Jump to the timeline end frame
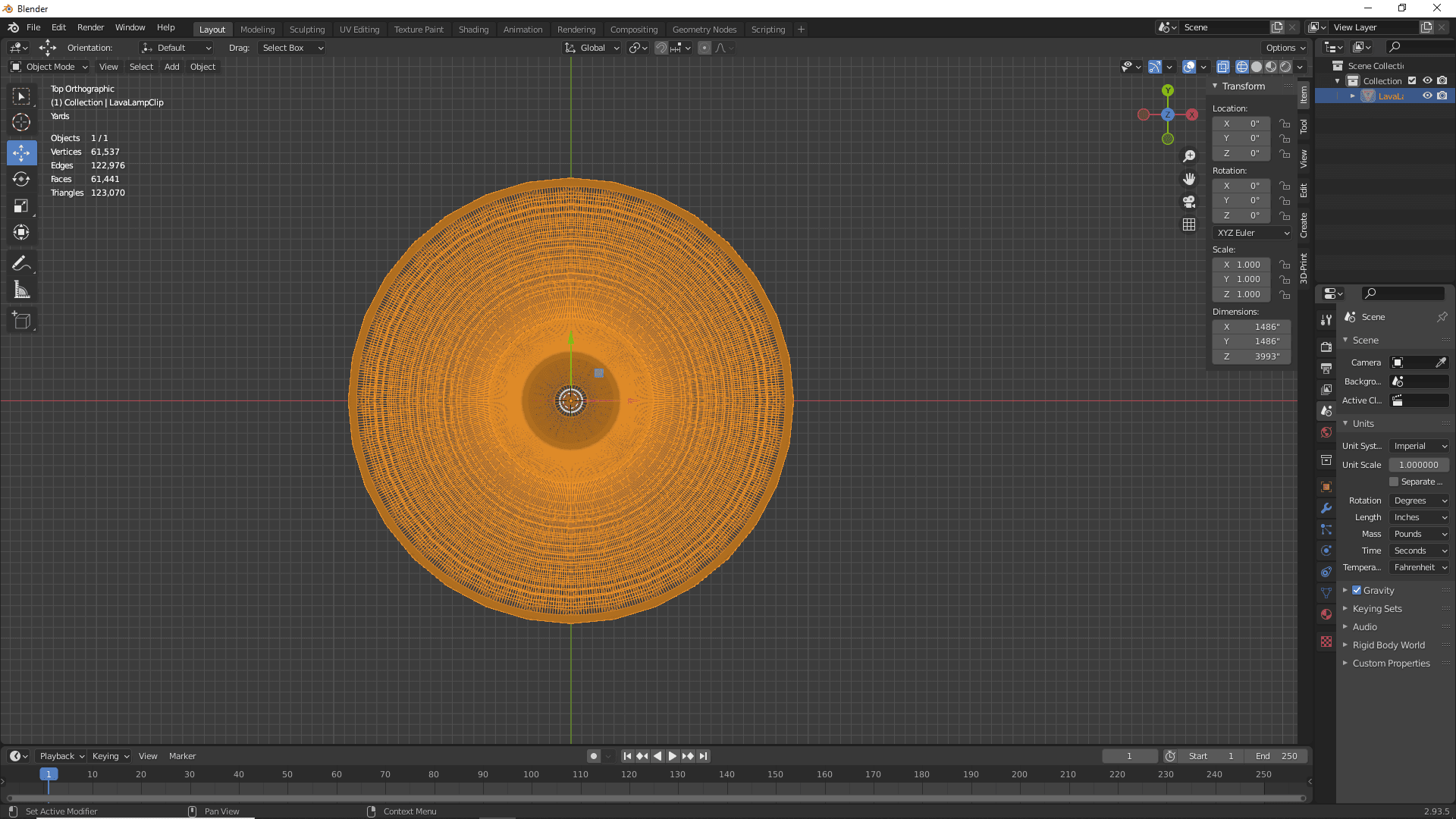Screen dimensions: 1456x819 coord(703,756)
